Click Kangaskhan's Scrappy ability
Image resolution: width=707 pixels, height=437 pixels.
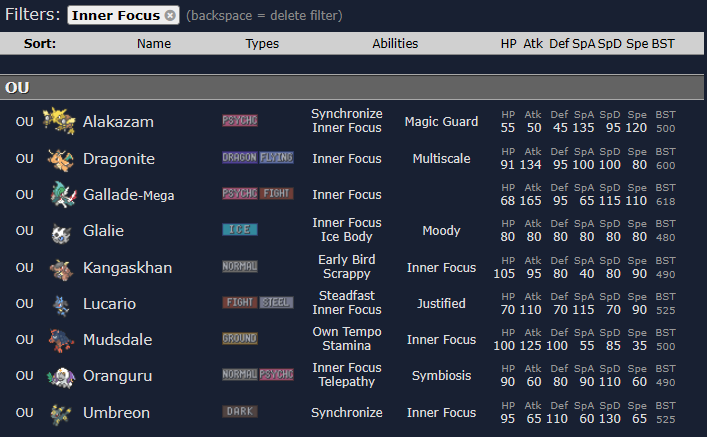pos(346,274)
